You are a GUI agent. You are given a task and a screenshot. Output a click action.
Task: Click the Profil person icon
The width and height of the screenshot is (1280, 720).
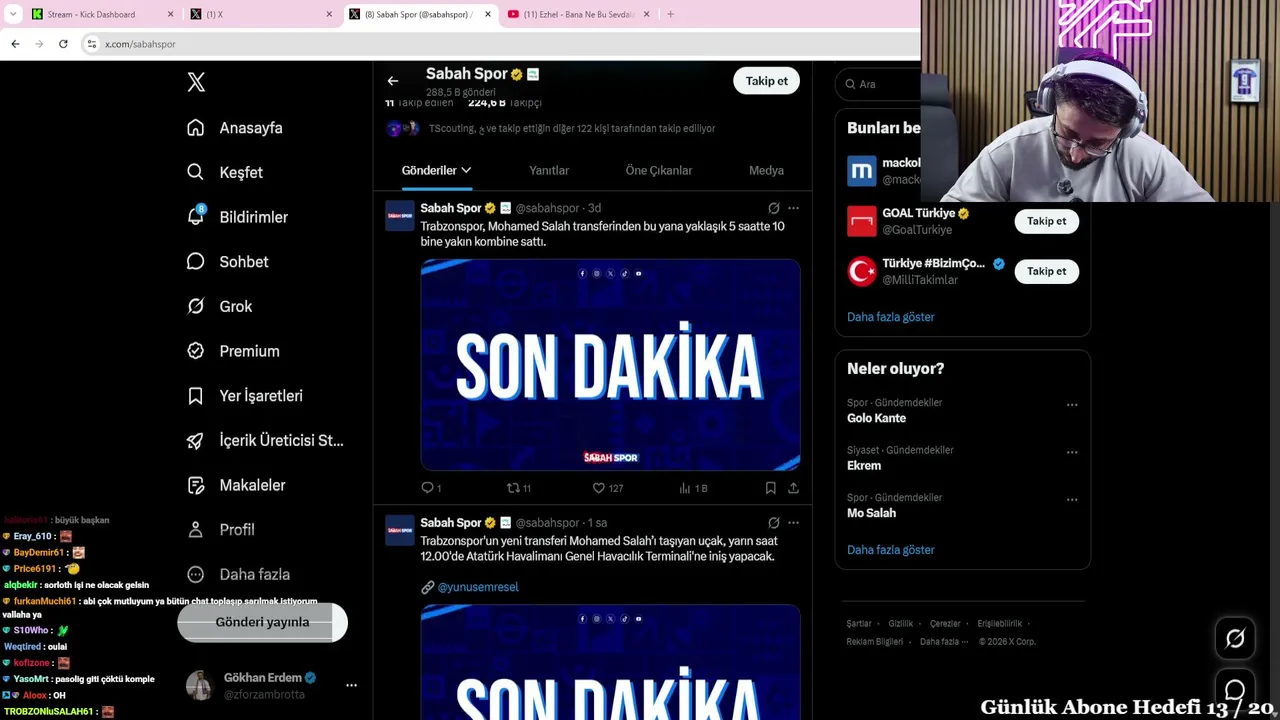tap(196, 530)
